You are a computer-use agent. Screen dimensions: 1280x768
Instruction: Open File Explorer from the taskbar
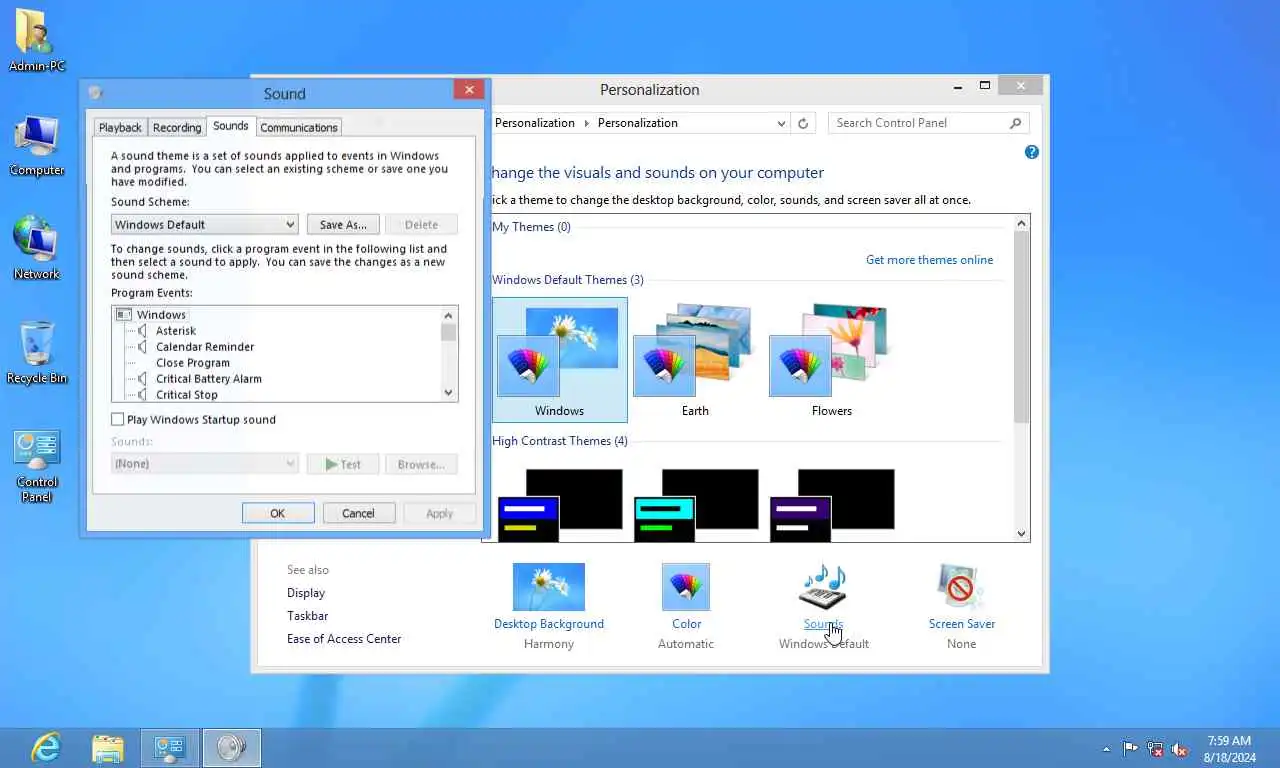[108, 747]
